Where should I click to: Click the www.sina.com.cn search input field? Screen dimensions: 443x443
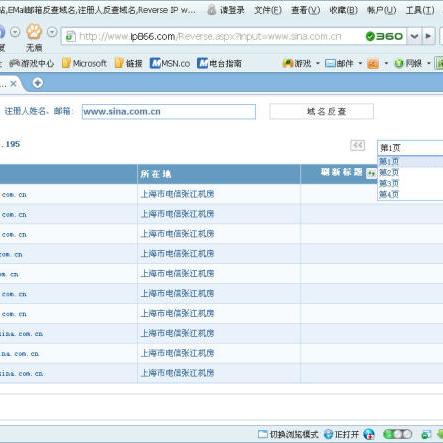tap(169, 111)
